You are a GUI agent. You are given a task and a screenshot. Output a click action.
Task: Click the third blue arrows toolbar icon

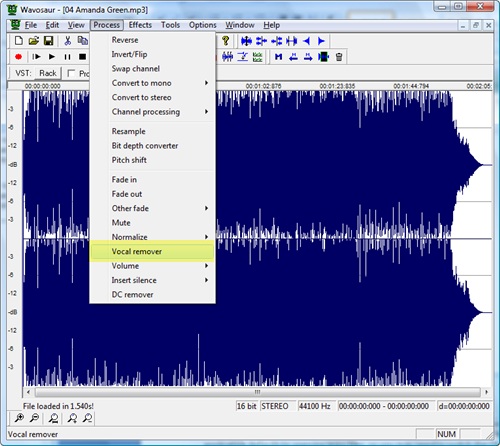pos(276,41)
